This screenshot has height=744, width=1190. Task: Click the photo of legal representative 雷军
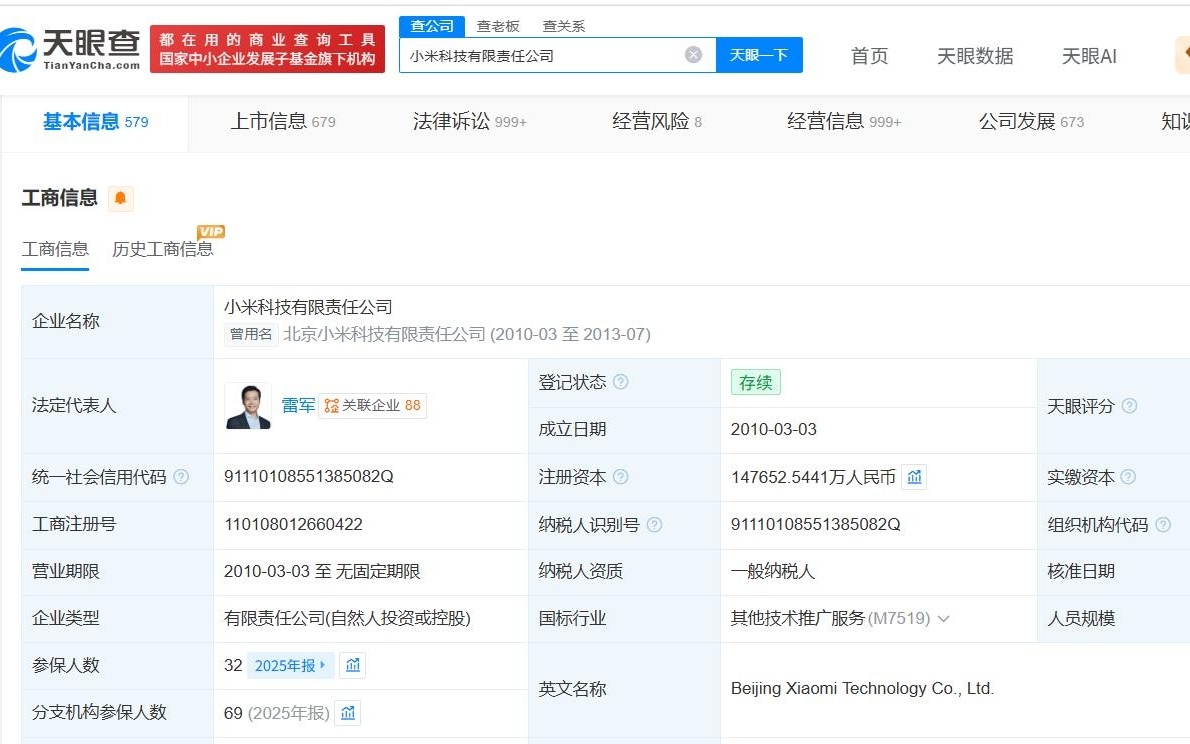[x=248, y=406]
